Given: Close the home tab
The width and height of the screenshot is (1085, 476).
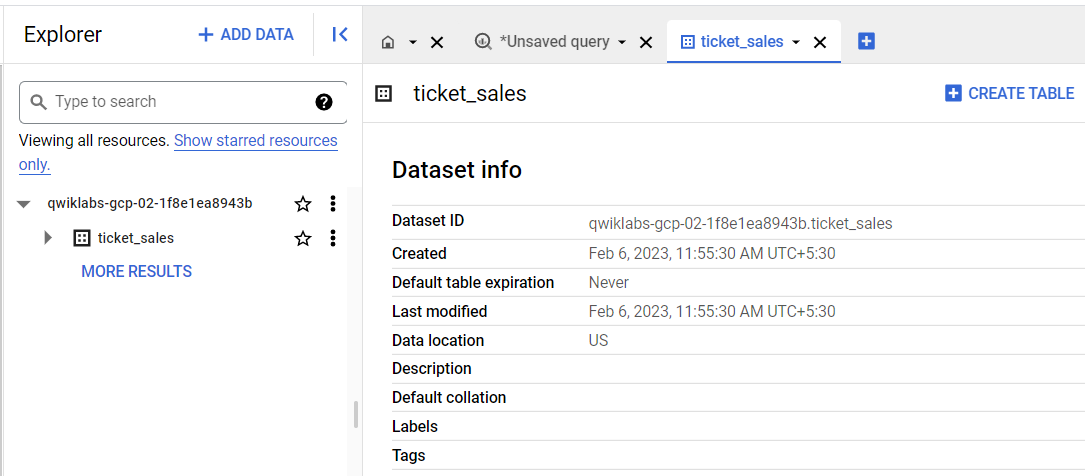Looking at the screenshot, I should pyautogui.click(x=437, y=43).
